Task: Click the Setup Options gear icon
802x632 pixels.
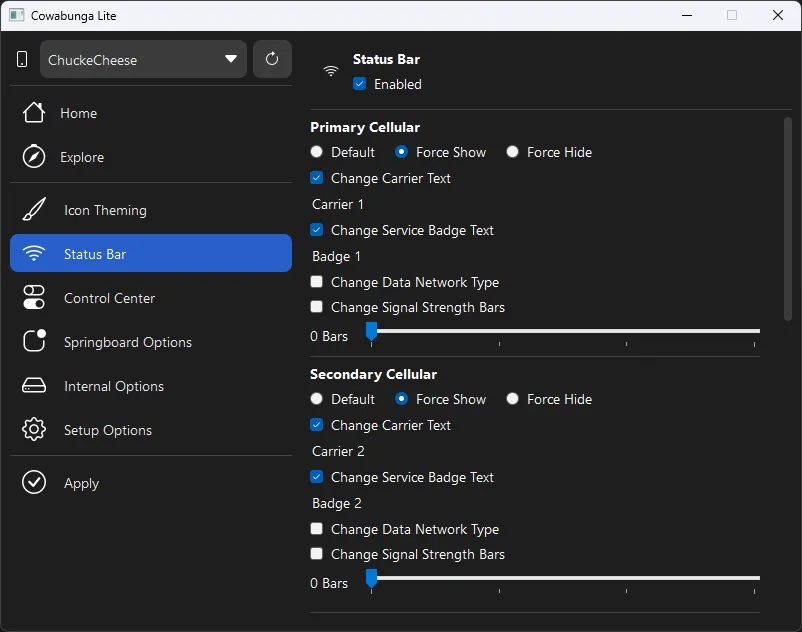Action: 34,430
